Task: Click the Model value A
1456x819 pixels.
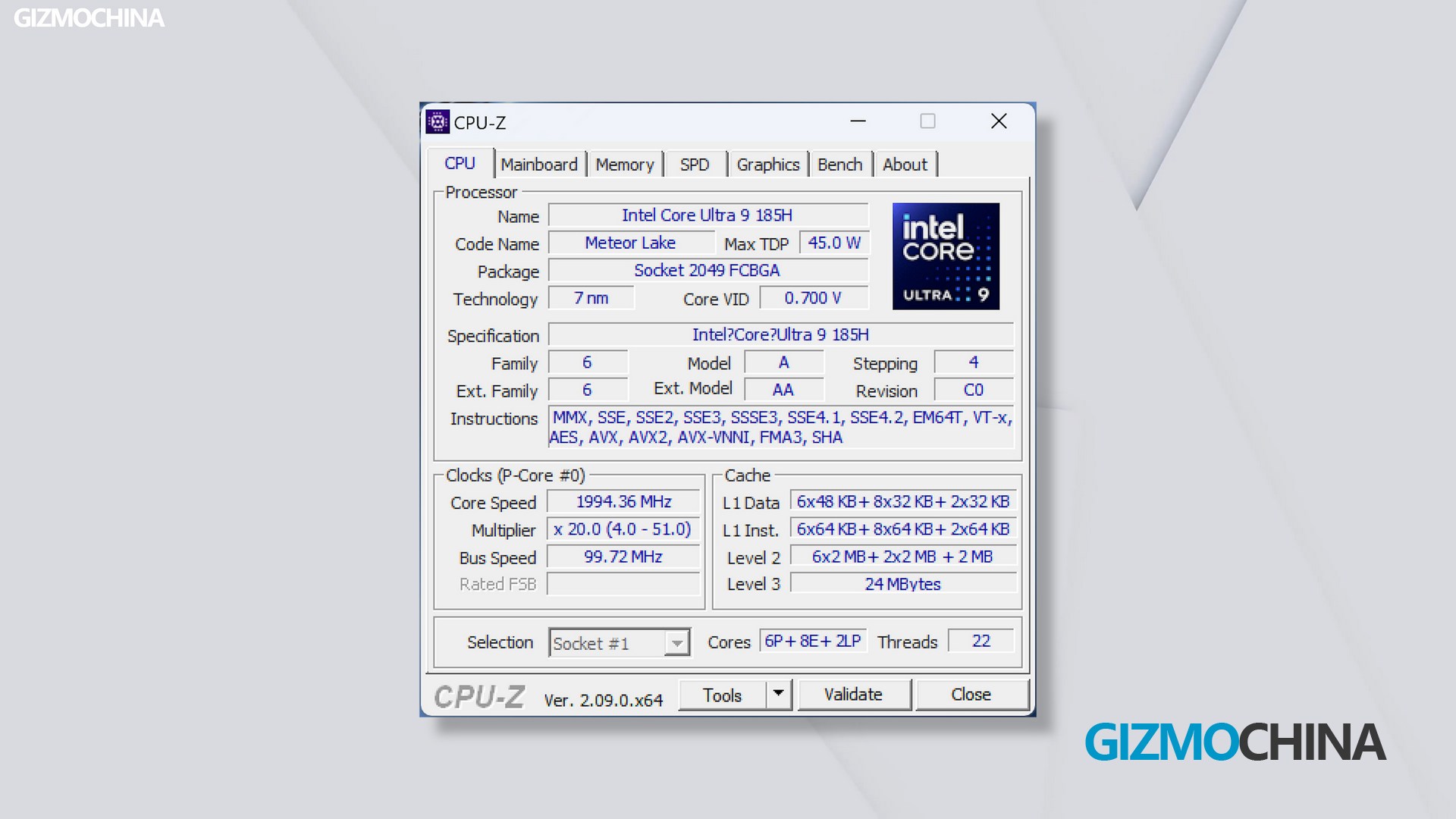Action: click(x=784, y=362)
